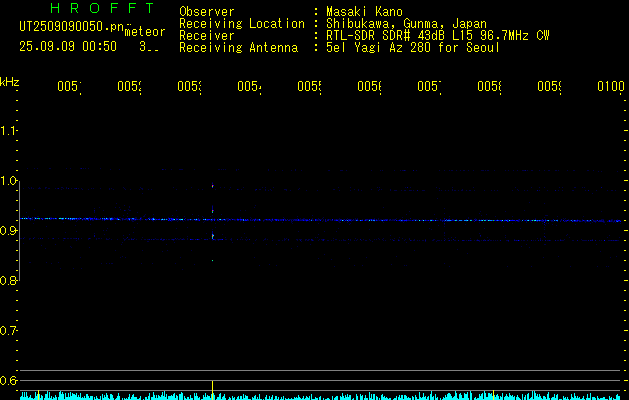Image resolution: width=629 pixels, height=400 pixels.
Task: Click the 'Receiving Antenna' label
Action: [238, 48]
